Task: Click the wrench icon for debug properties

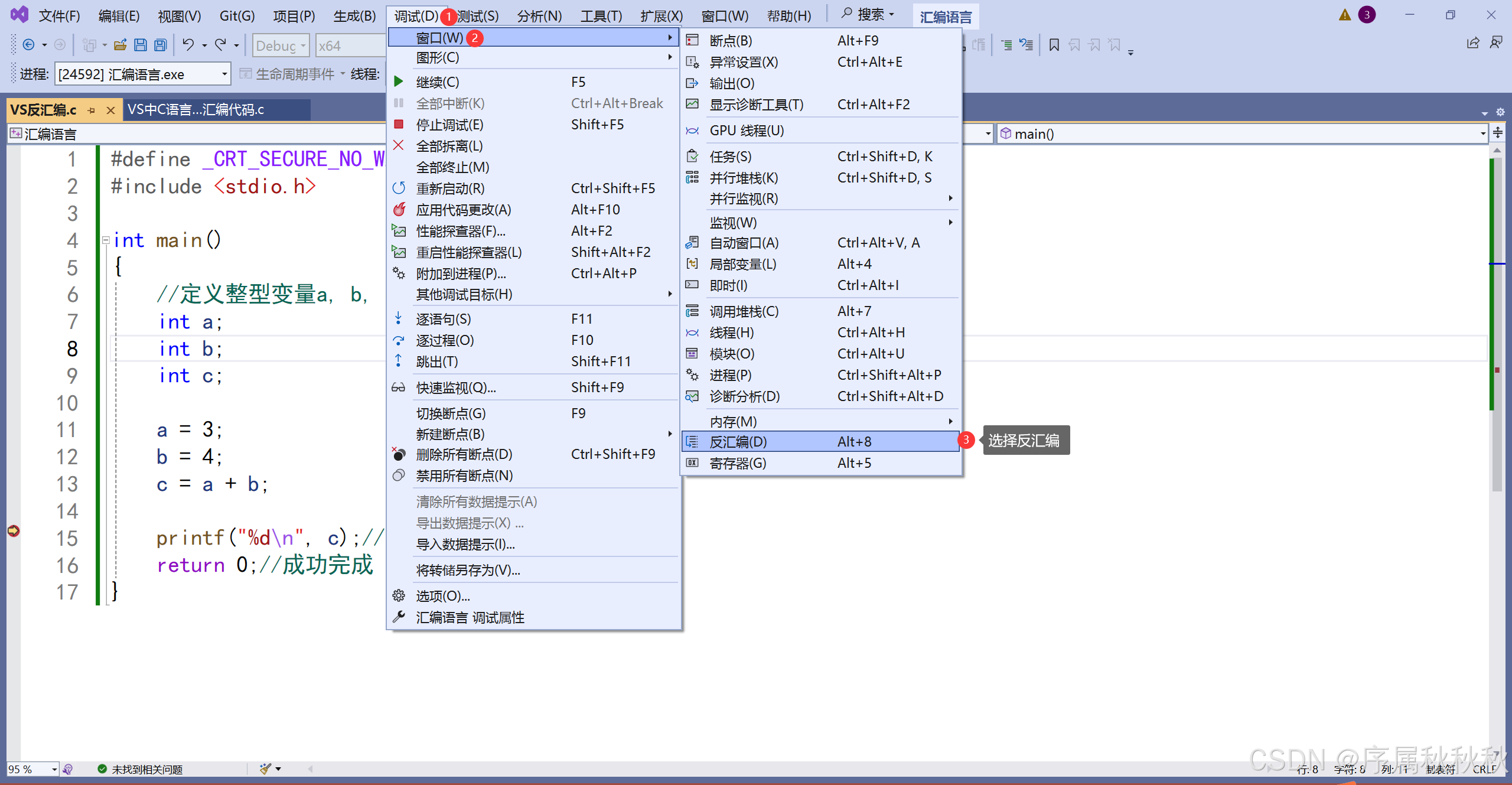Action: pos(399,617)
